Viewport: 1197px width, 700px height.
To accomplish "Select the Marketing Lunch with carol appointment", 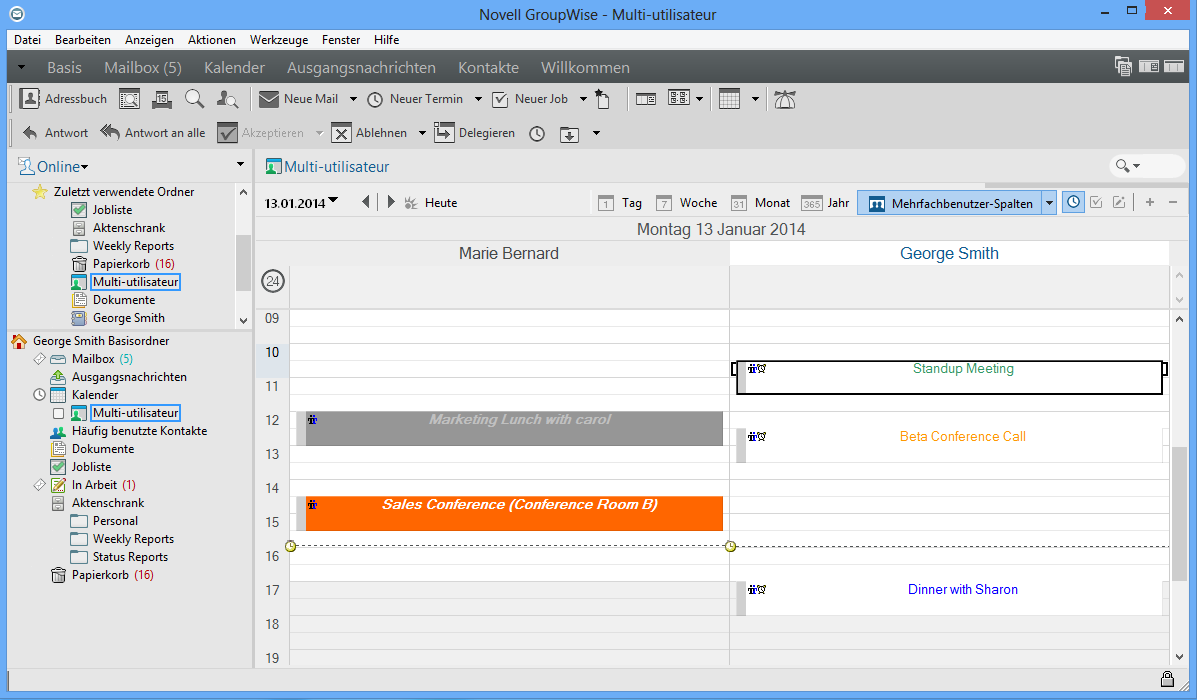I will (x=509, y=428).
